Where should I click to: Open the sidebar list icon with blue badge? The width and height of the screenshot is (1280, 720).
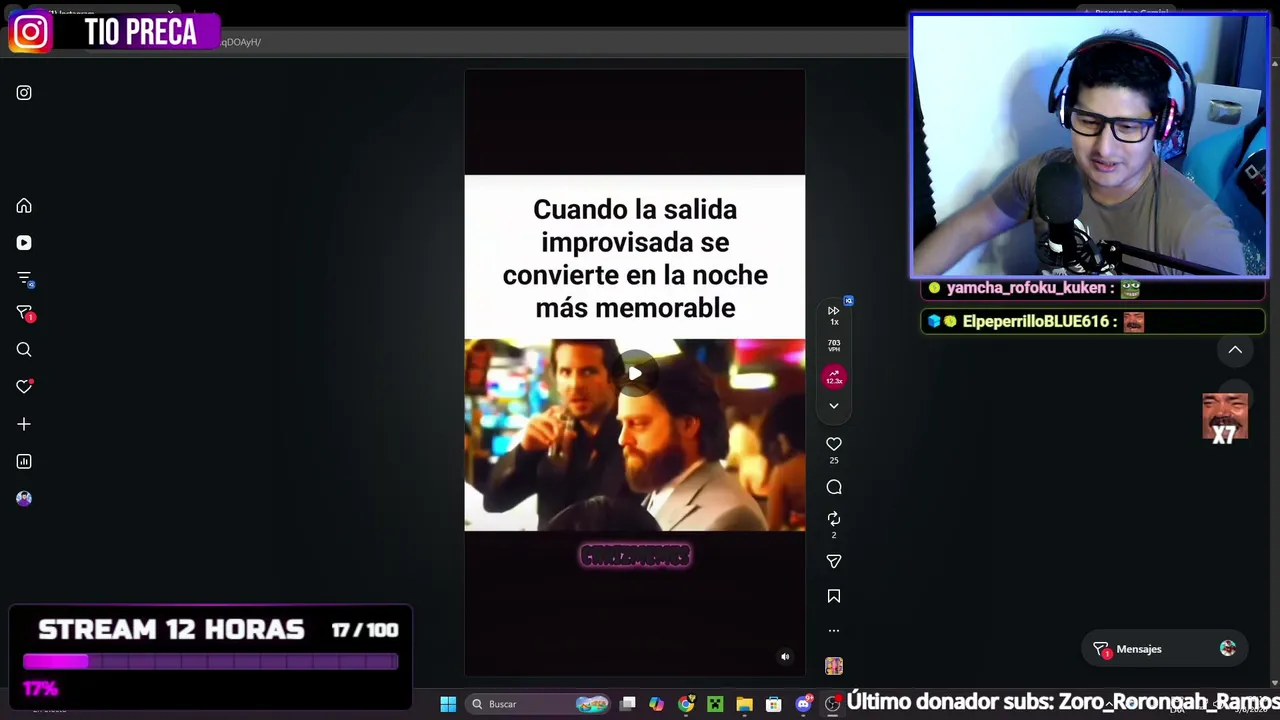click(25, 279)
